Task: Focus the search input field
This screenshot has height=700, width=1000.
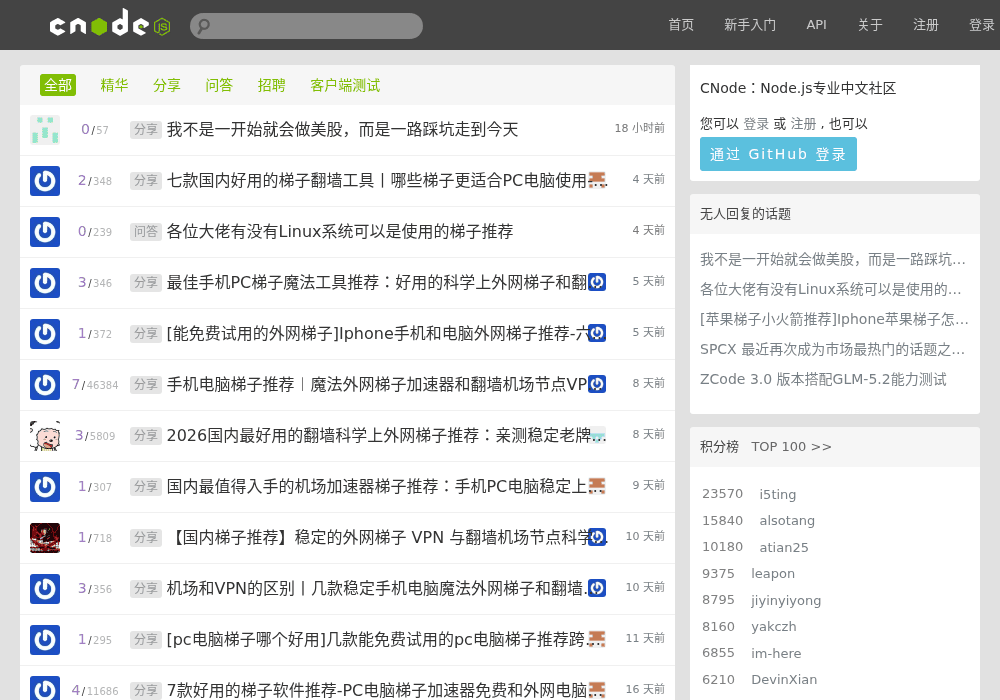Action: coord(306,26)
